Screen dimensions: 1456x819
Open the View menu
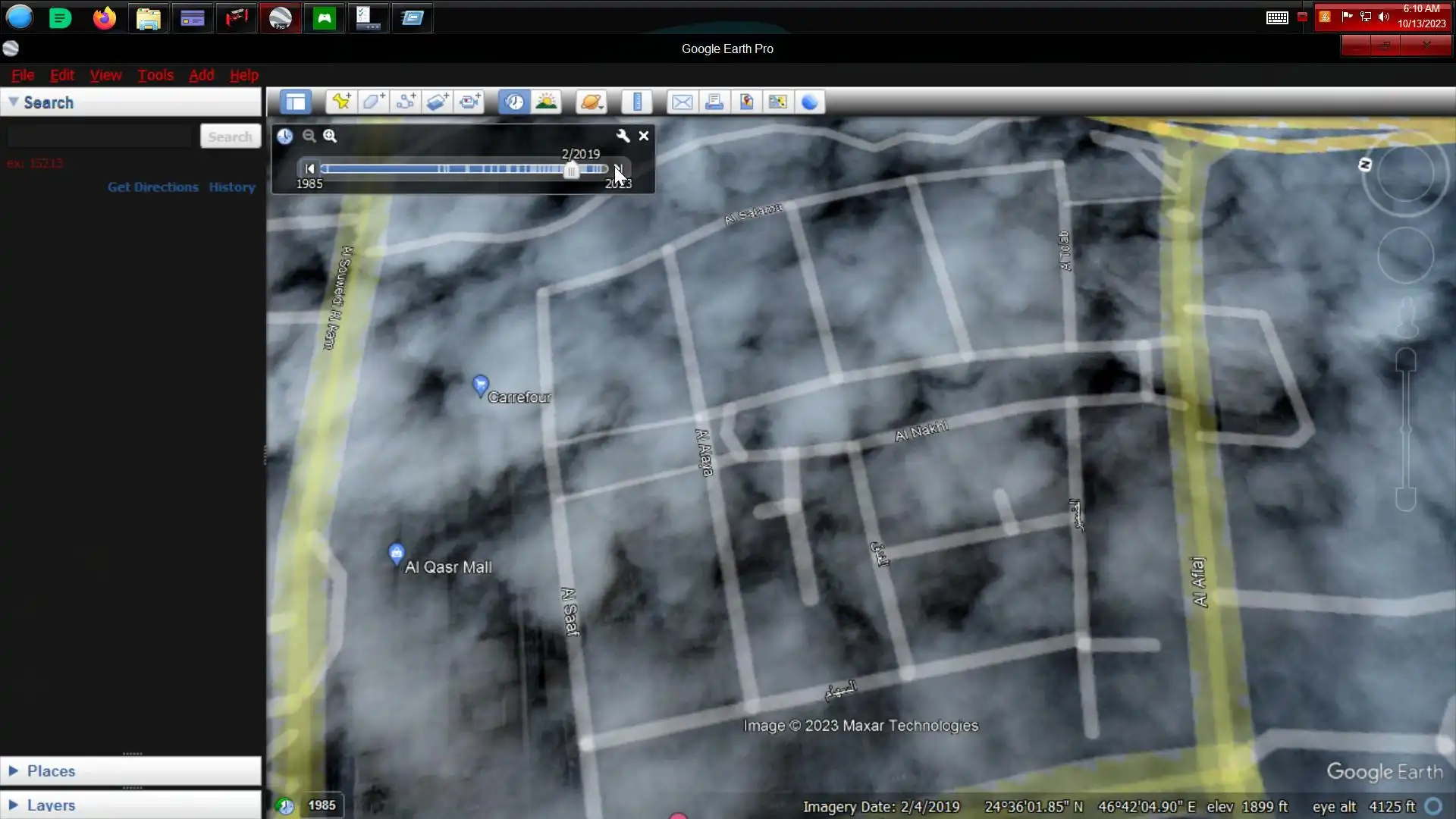tap(105, 75)
